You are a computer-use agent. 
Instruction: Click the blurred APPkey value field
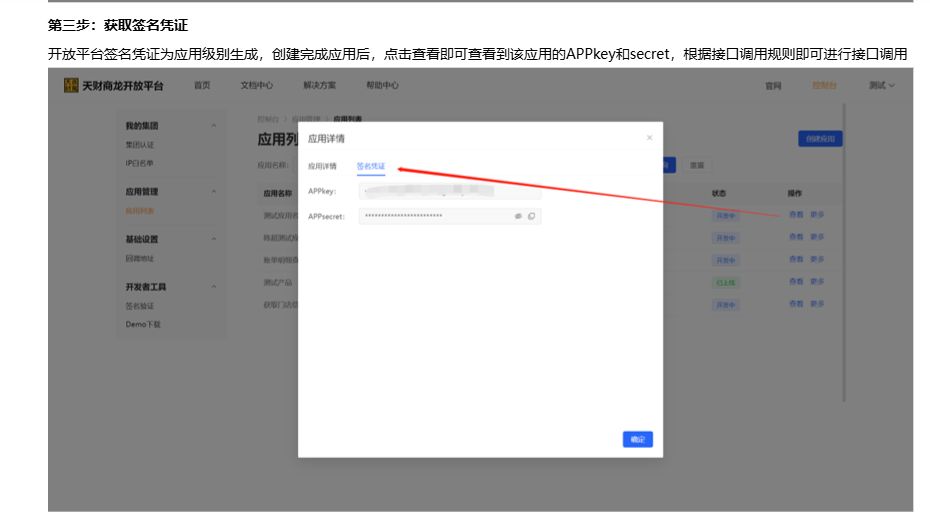pyautogui.click(x=450, y=191)
